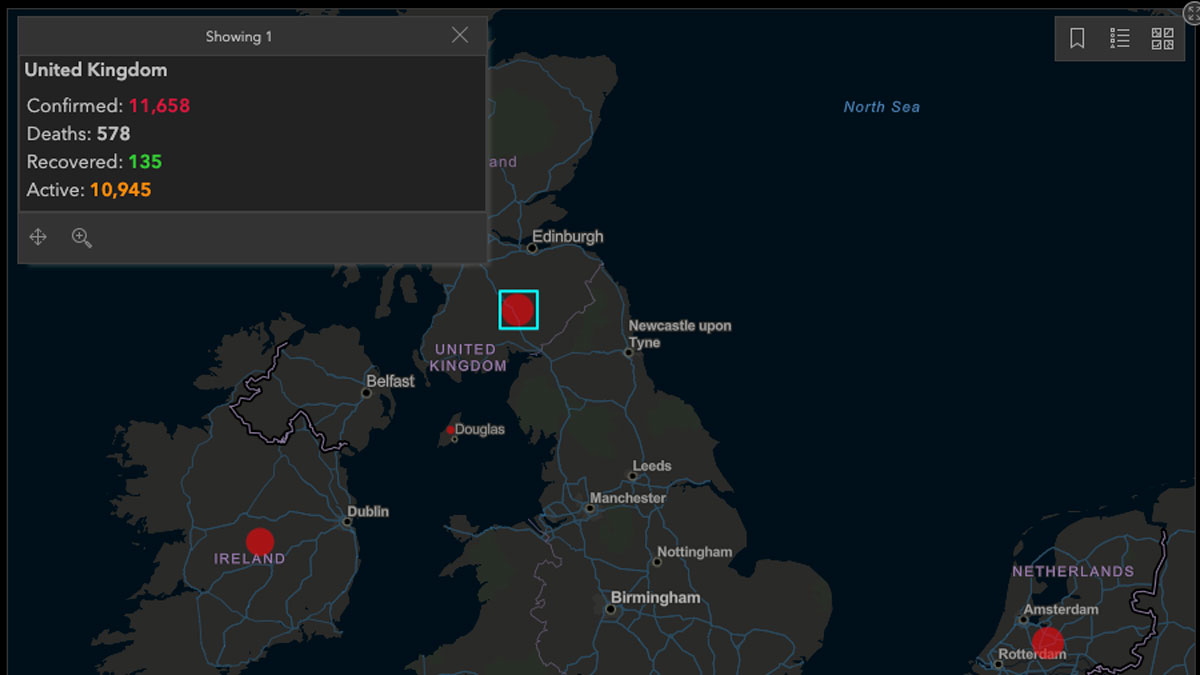Click the North Sea label
Viewport: 1200px width, 675px height.
pos(881,107)
